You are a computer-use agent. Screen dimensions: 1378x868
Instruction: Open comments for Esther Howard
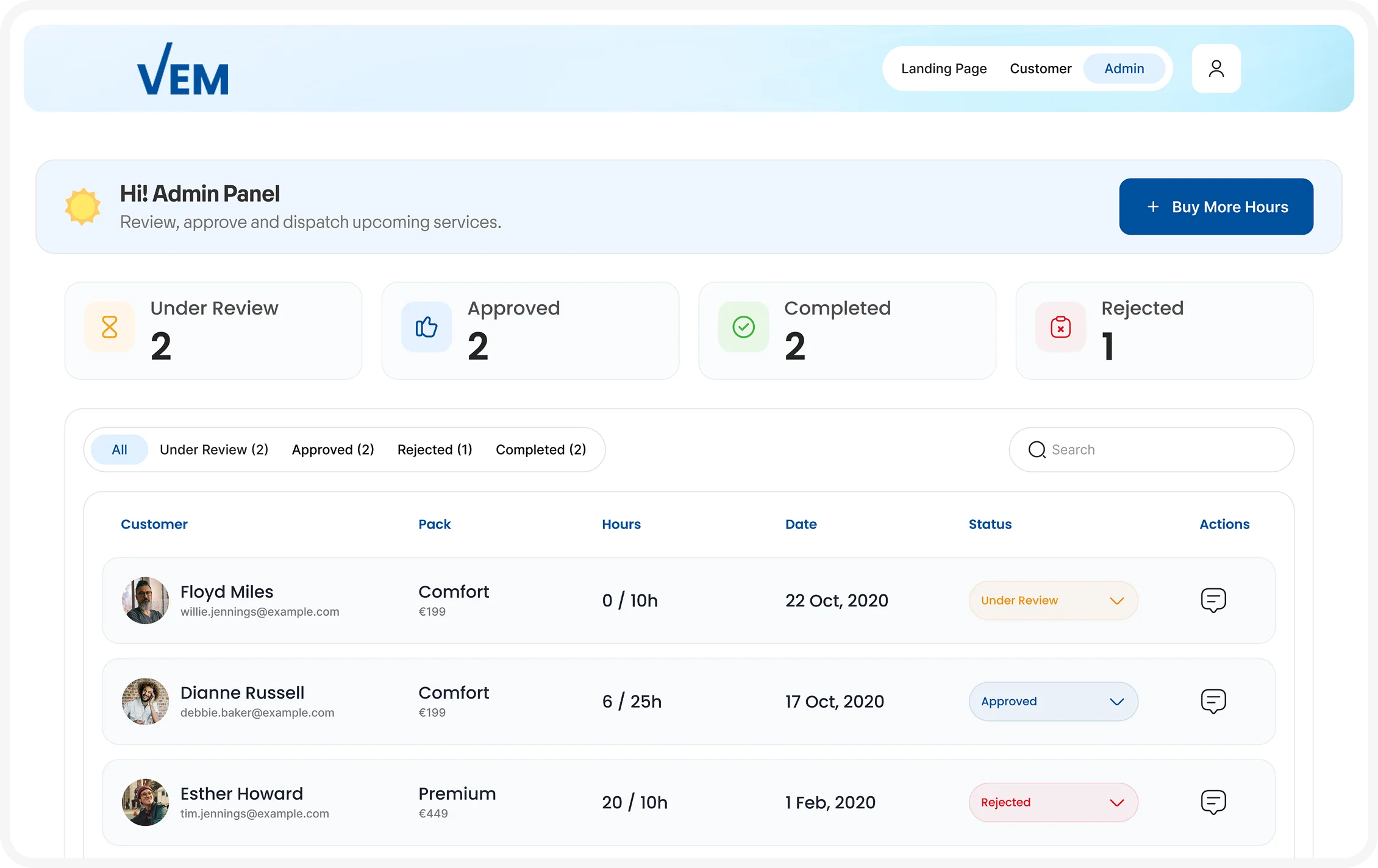click(1213, 802)
